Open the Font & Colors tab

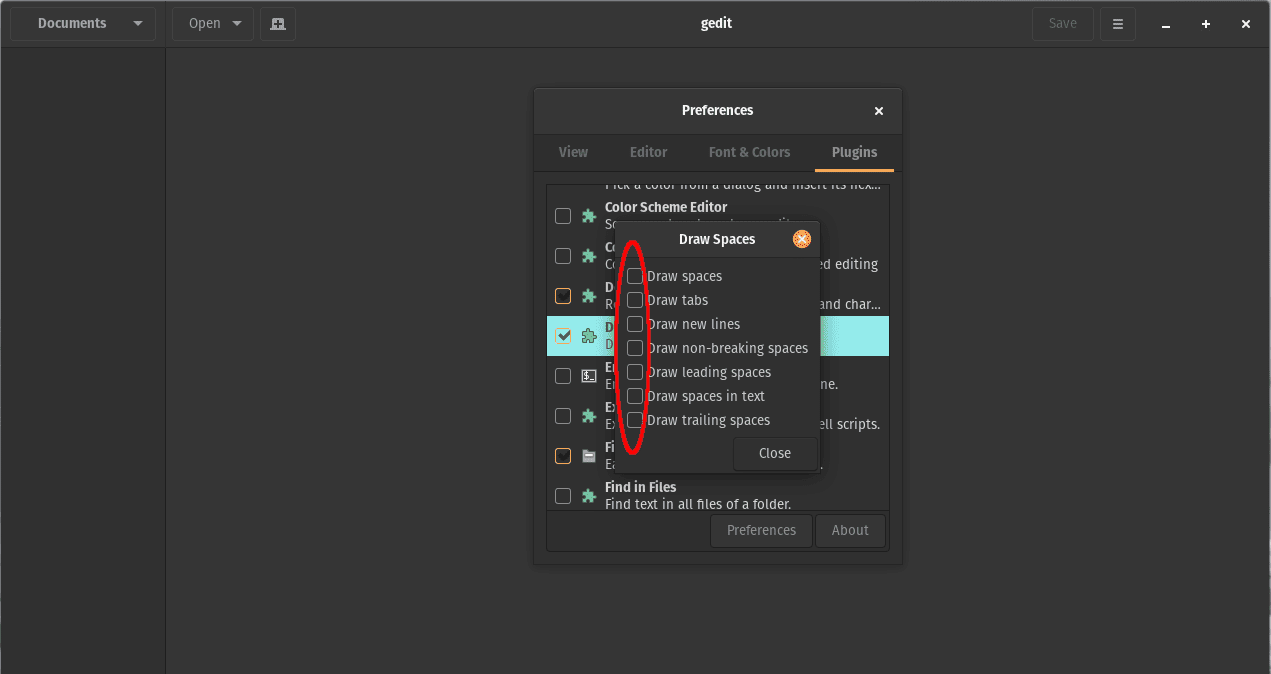[x=749, y=152]
